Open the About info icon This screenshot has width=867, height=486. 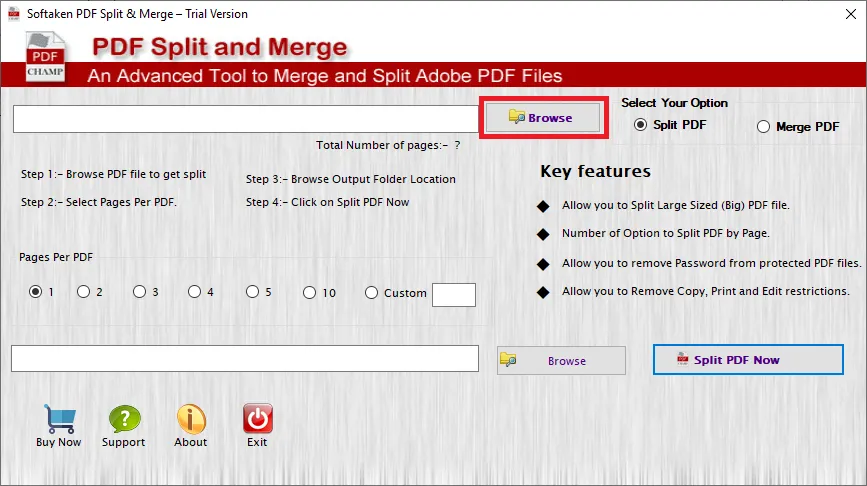191,419
